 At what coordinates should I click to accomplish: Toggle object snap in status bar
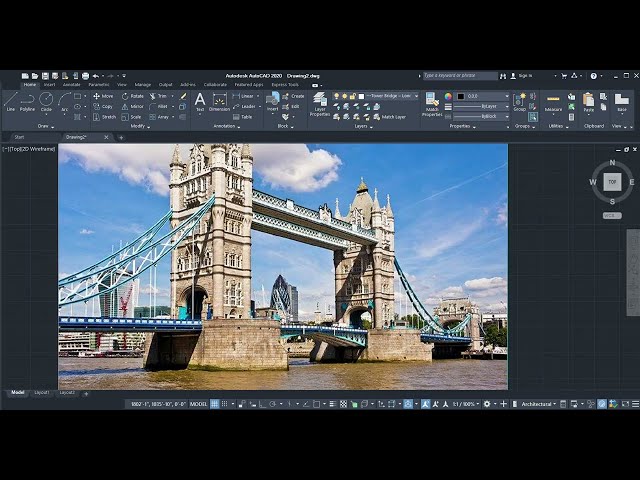point(316,404)
